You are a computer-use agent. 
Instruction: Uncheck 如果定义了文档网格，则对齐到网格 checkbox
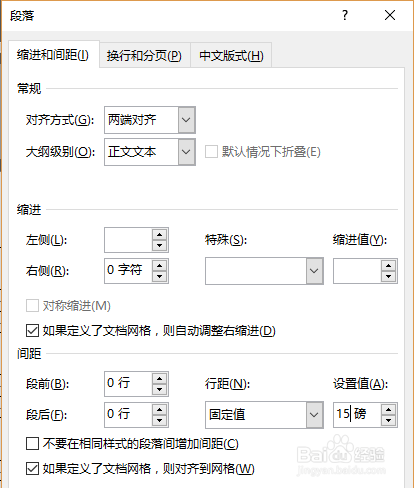[x=32, y=469]
